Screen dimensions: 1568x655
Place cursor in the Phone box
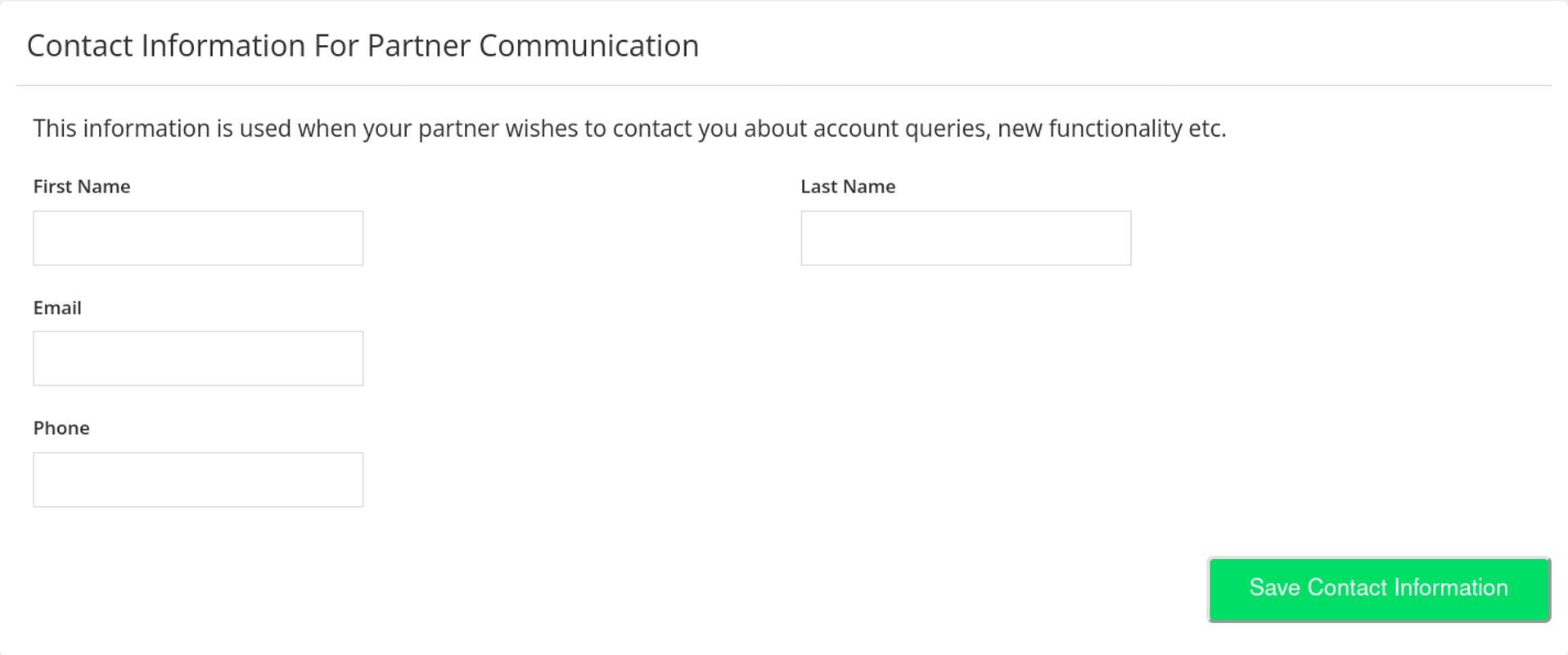pos(197,479)
